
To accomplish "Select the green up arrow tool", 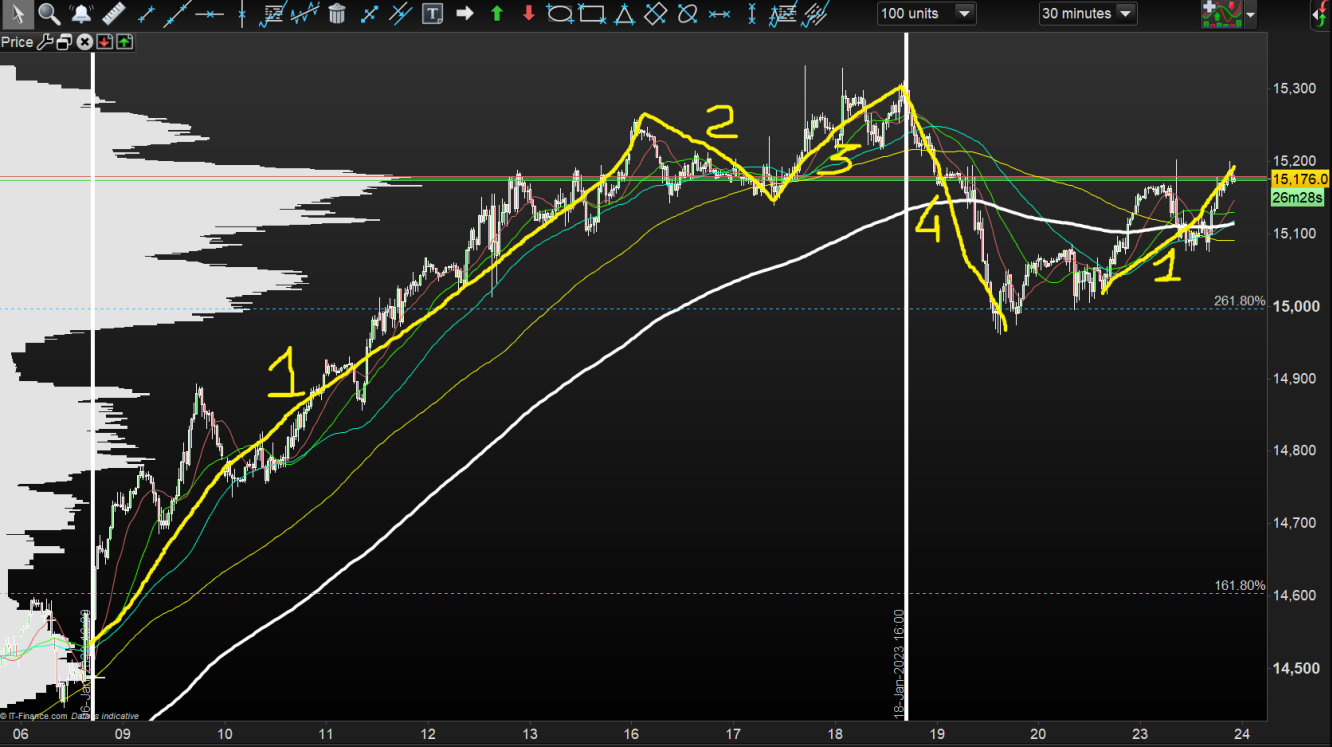I will (x=497, y=14).
